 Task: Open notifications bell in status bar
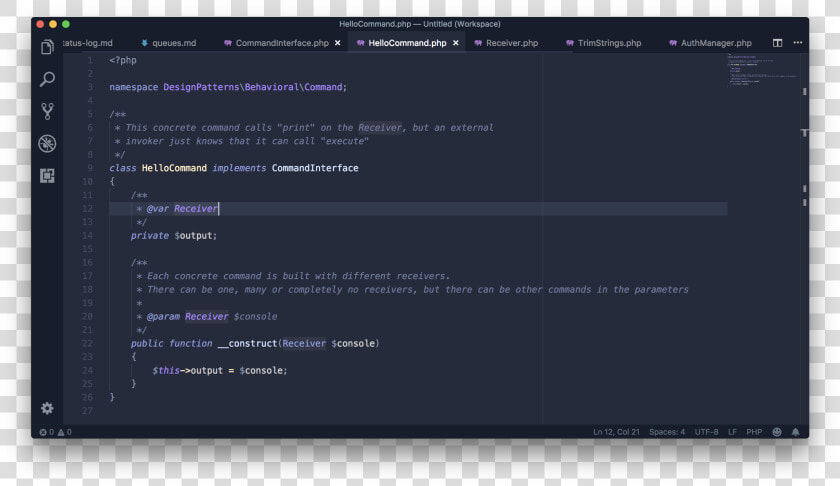(x=796, y=432)
